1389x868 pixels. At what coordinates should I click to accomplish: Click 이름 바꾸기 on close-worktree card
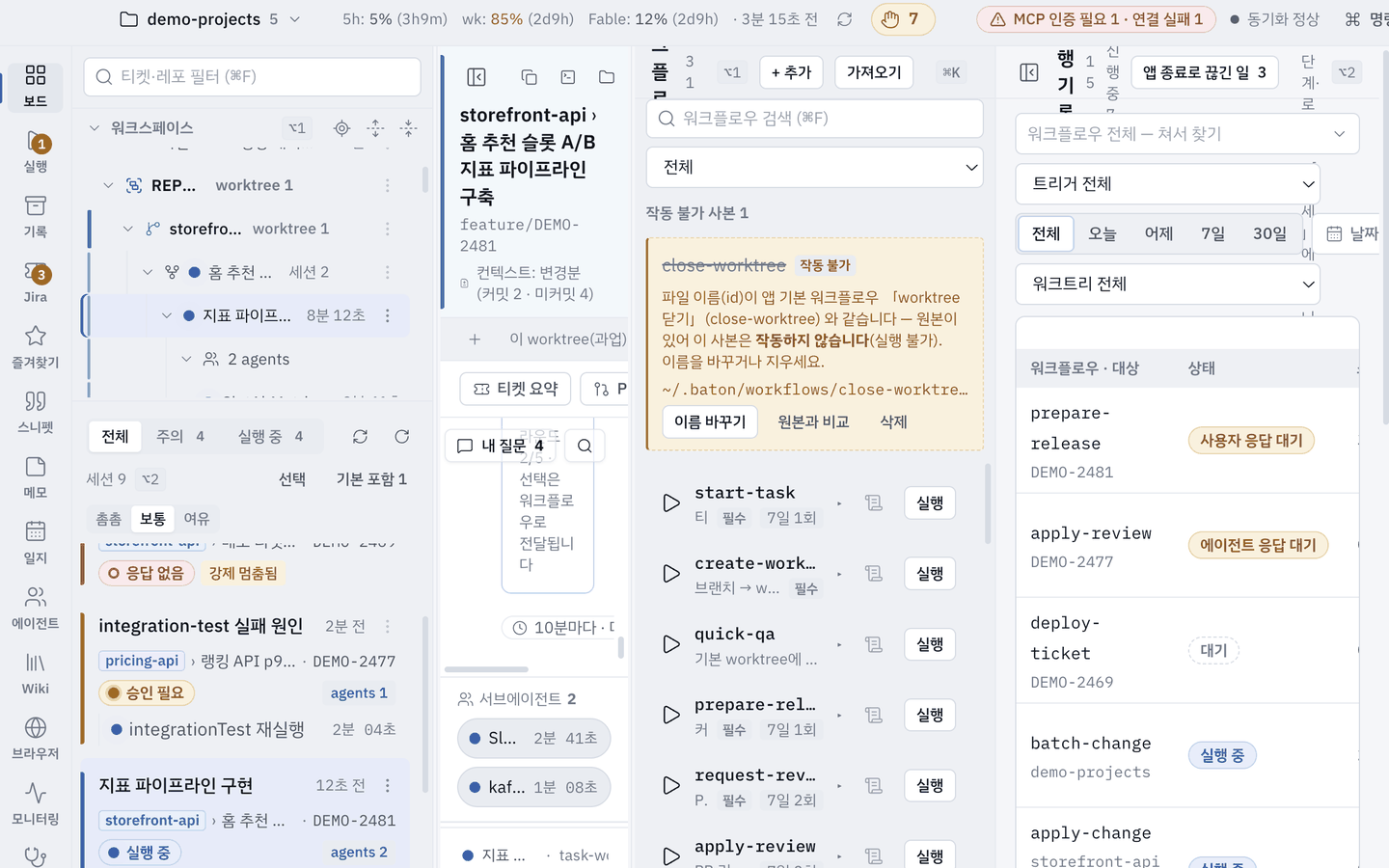(x=710, y=421)
